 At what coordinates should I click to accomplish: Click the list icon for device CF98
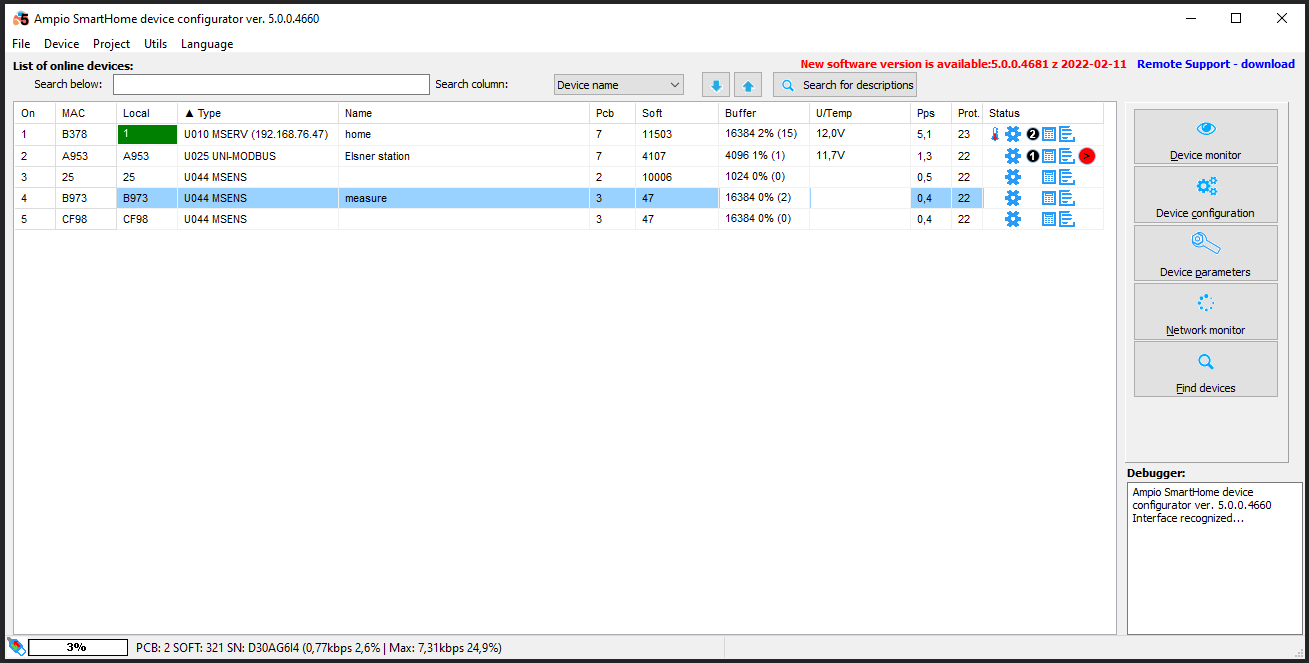coord(1067,219)
